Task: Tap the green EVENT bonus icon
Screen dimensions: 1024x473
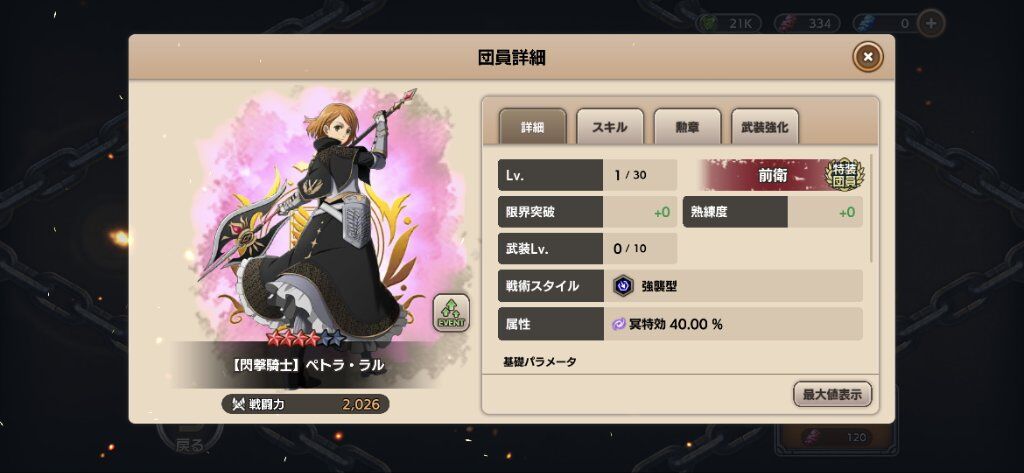Action: 451,312
